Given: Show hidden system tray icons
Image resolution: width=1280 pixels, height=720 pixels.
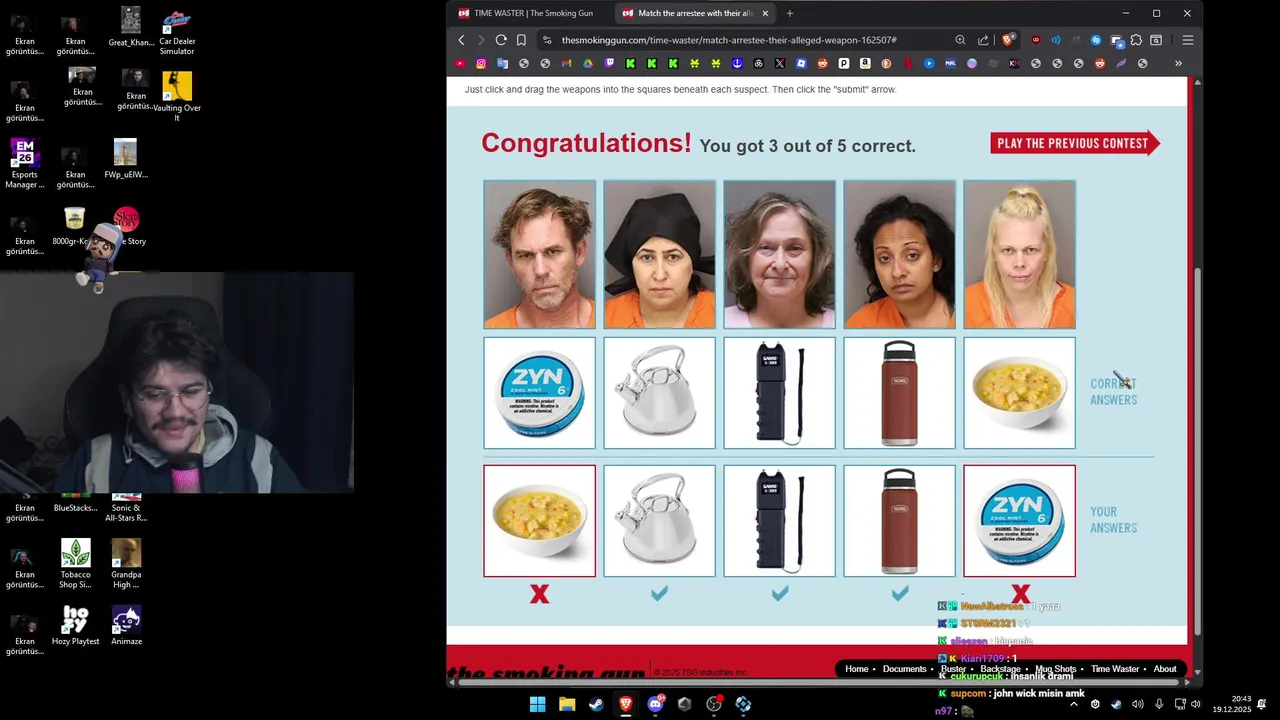Looking at the screenshot, I should (1074, 704).
